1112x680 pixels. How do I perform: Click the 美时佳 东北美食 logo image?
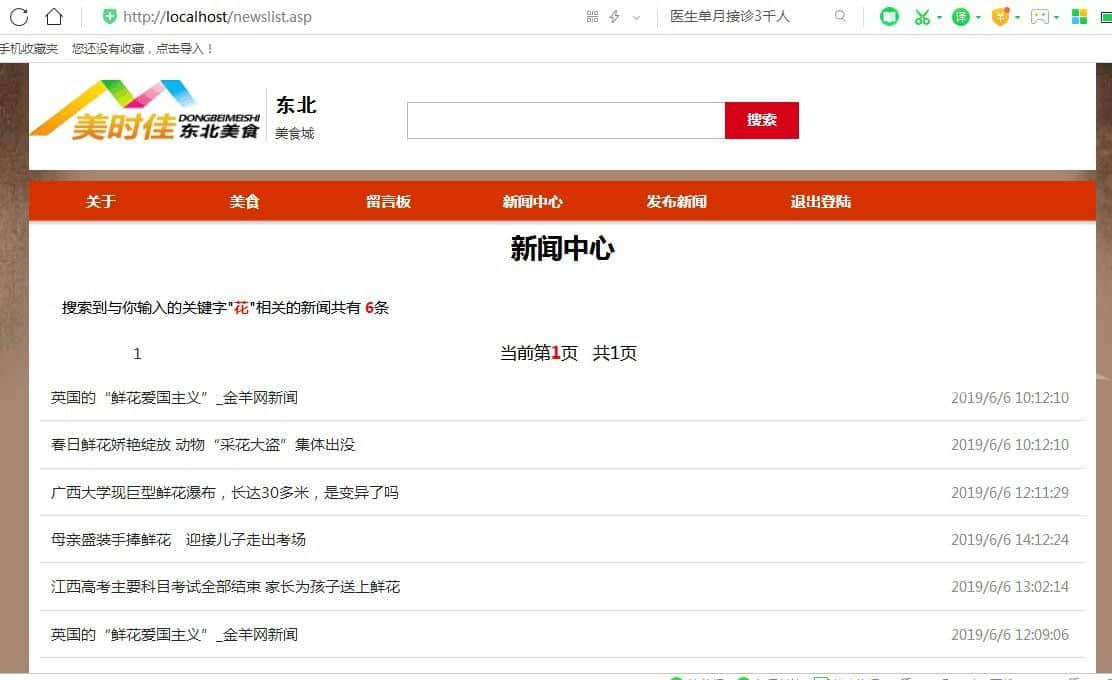pyautogui.click(x=145, y=110)
